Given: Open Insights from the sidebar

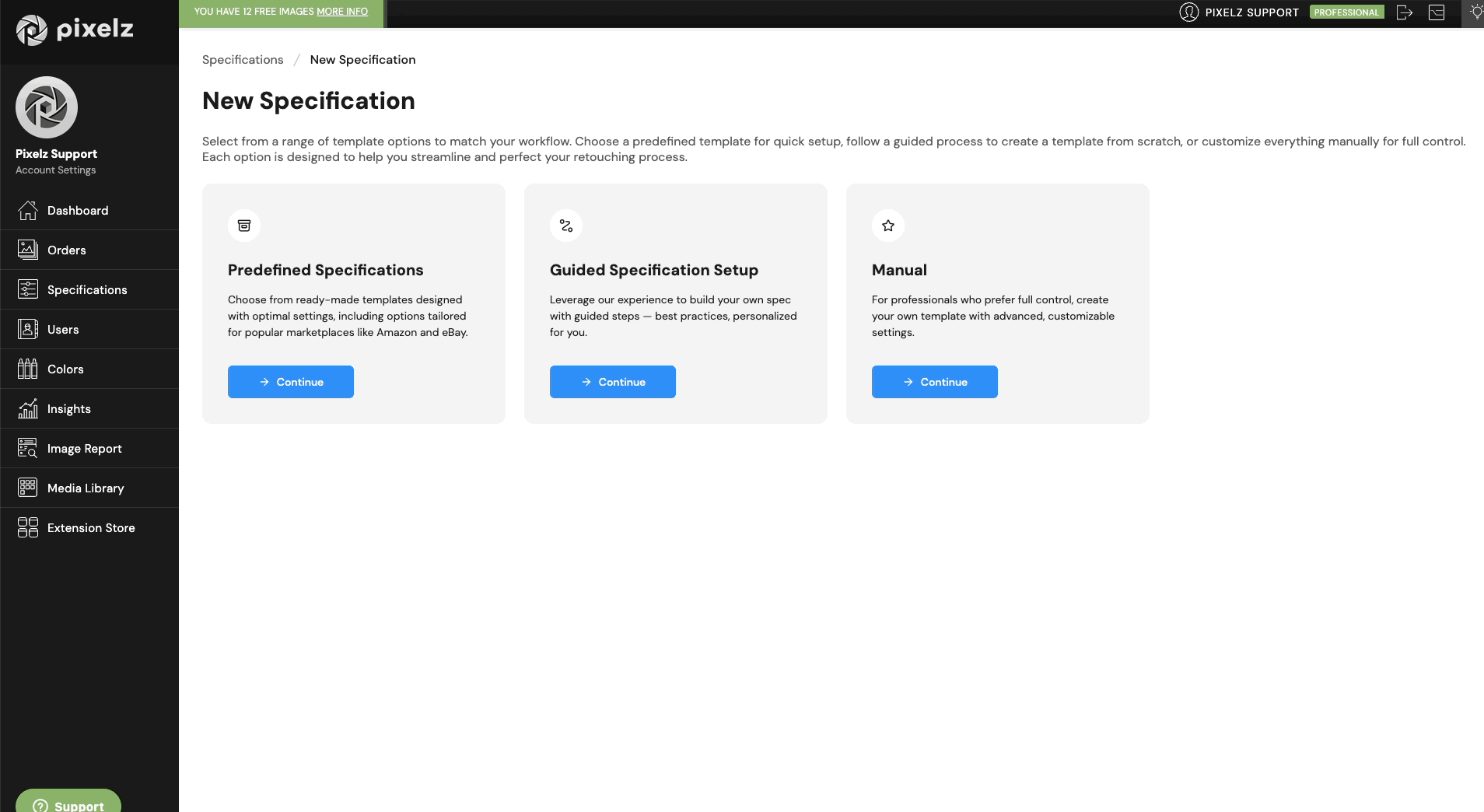Looking at the screenshot, I should pos(89,409).
